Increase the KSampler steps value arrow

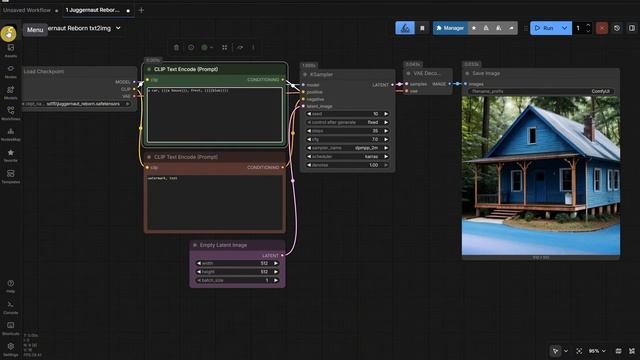(386, 131)
